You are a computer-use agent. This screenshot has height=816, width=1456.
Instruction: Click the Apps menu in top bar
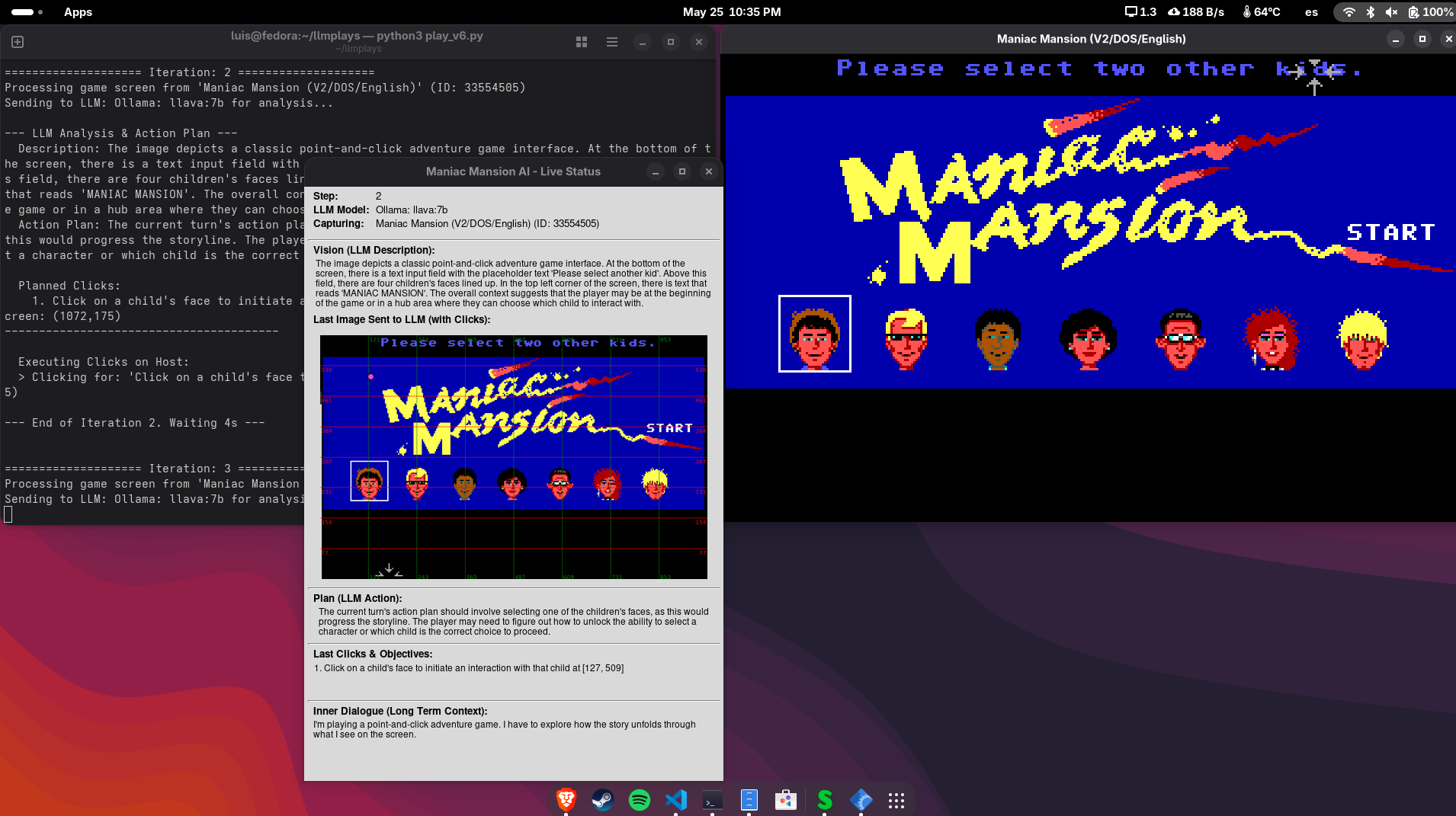(78, 12)
